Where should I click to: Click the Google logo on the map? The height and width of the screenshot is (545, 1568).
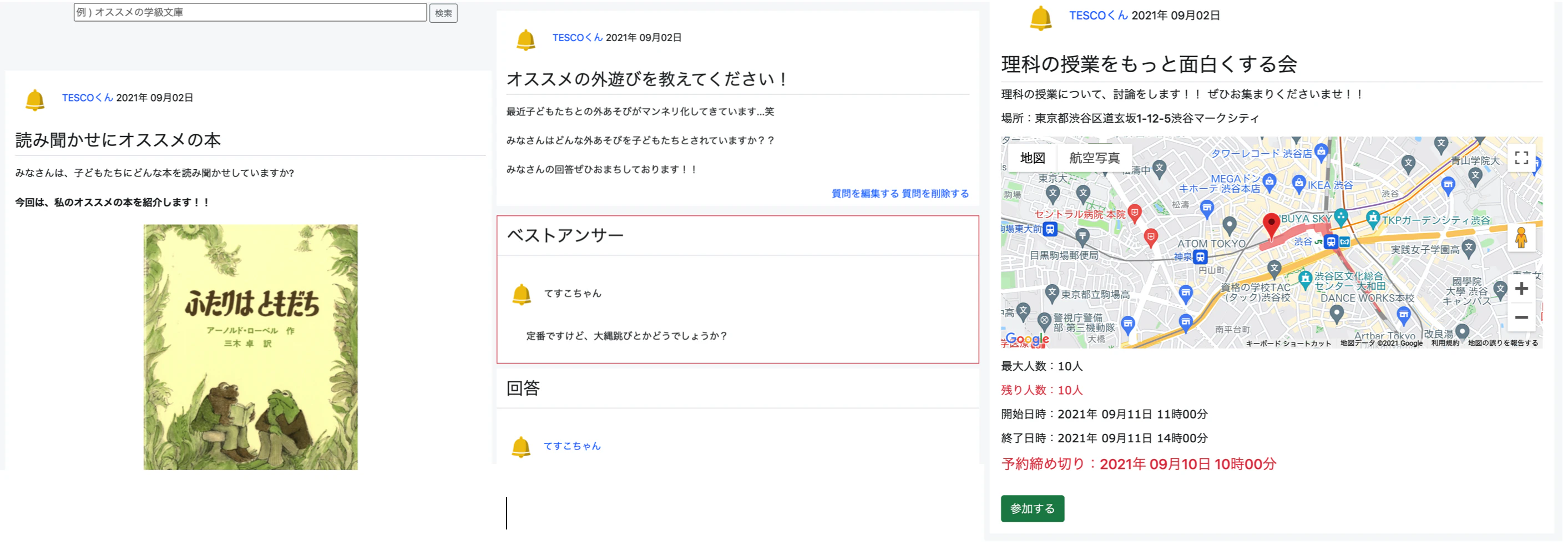[1028, 339]
